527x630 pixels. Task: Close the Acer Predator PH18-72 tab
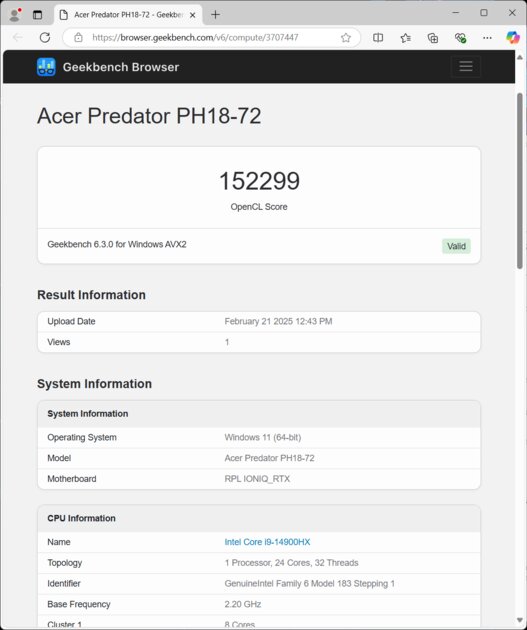pyautogui.click(x=192, y=15)
